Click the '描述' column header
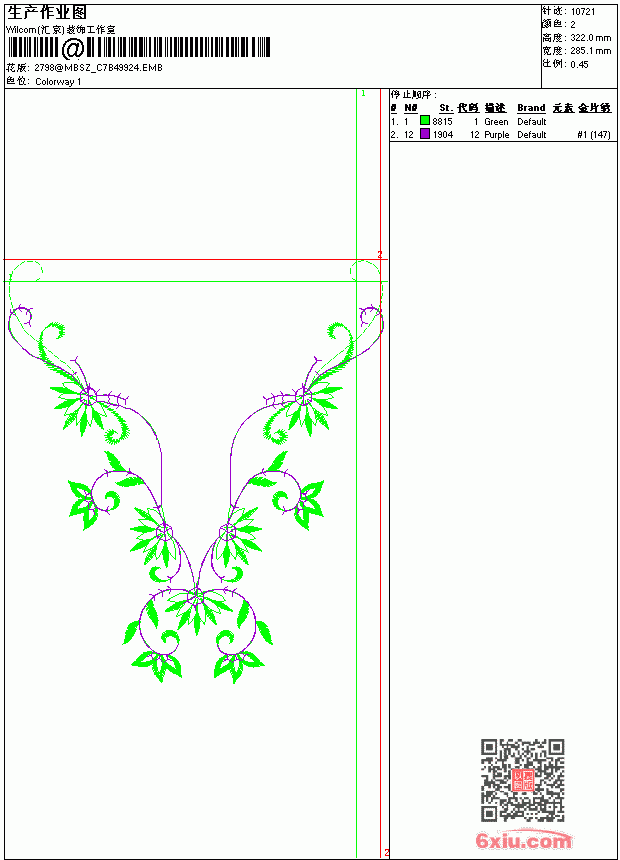The image size is (620, 860). click(495, 108)
